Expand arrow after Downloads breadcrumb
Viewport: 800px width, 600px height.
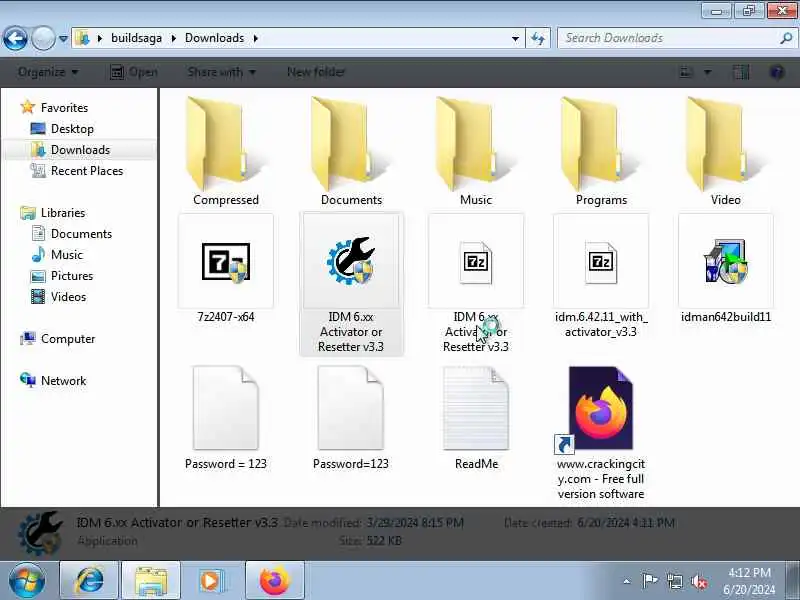coord(255,38)
